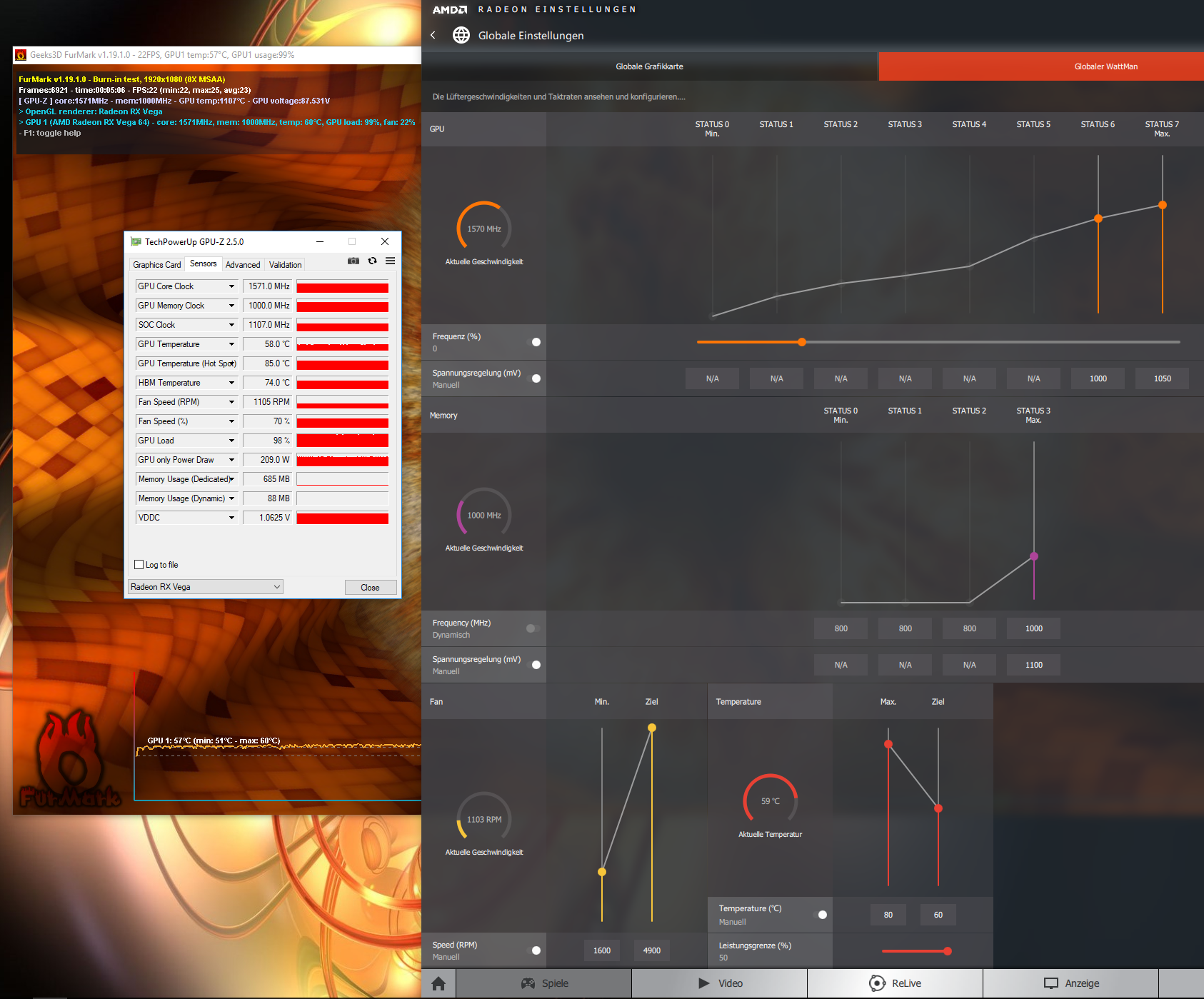Image resolution: width=1204 pixels, height=999 pixels.
Task: Click the 1103 RPM fan speed gauge
Action: [x=484, y=819]
